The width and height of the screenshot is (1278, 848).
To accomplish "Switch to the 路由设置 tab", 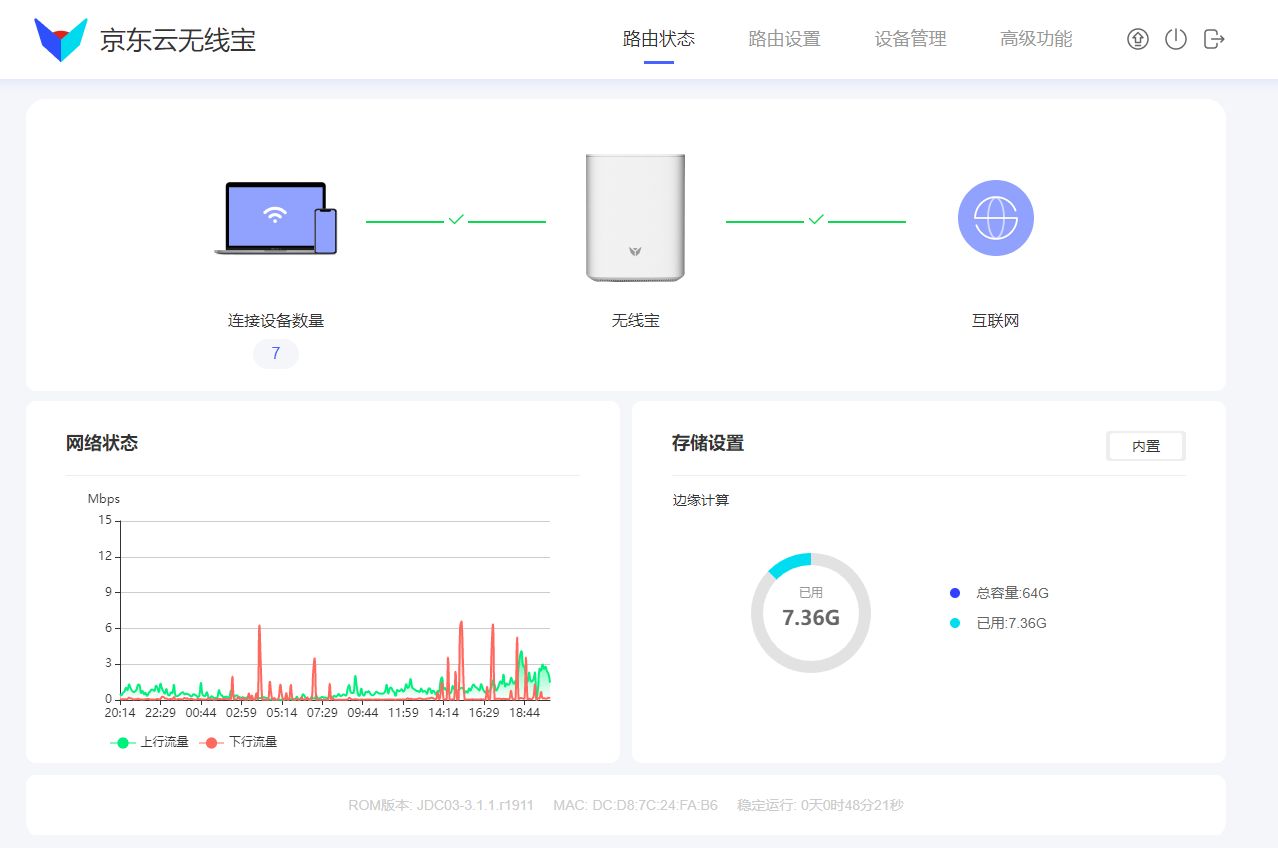I will (784, 40).
